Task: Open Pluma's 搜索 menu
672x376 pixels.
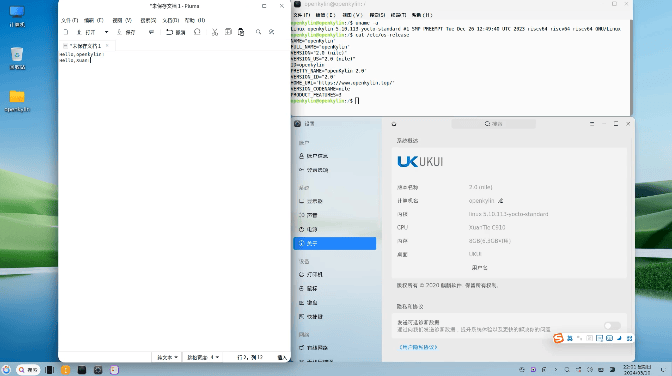Action: 148,20
